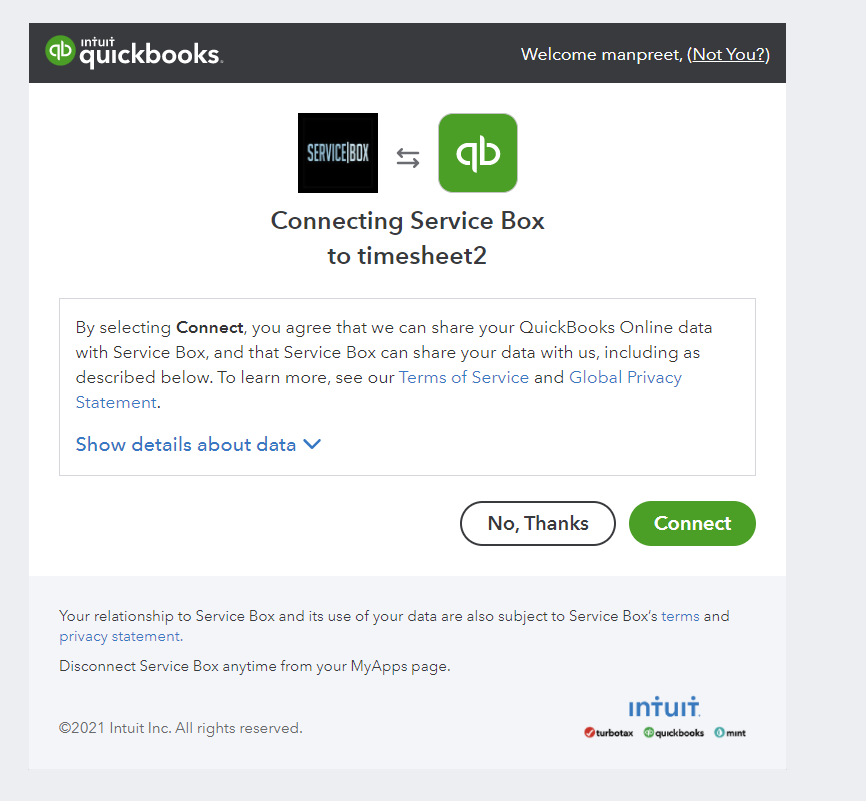Click the Intuit QuickBooks logo in header

pyautogui.click(x=134, y=52)
